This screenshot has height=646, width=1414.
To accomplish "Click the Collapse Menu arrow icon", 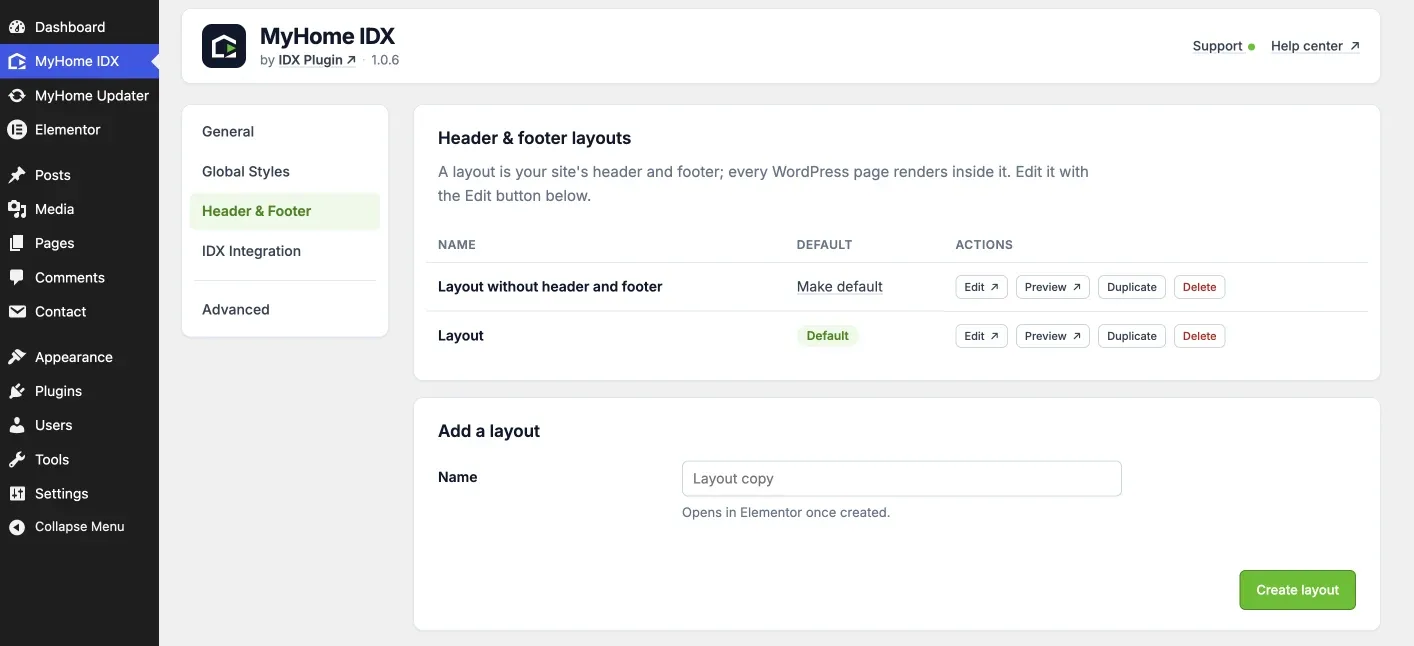I will pyautogui.click(x=17, y=527).
